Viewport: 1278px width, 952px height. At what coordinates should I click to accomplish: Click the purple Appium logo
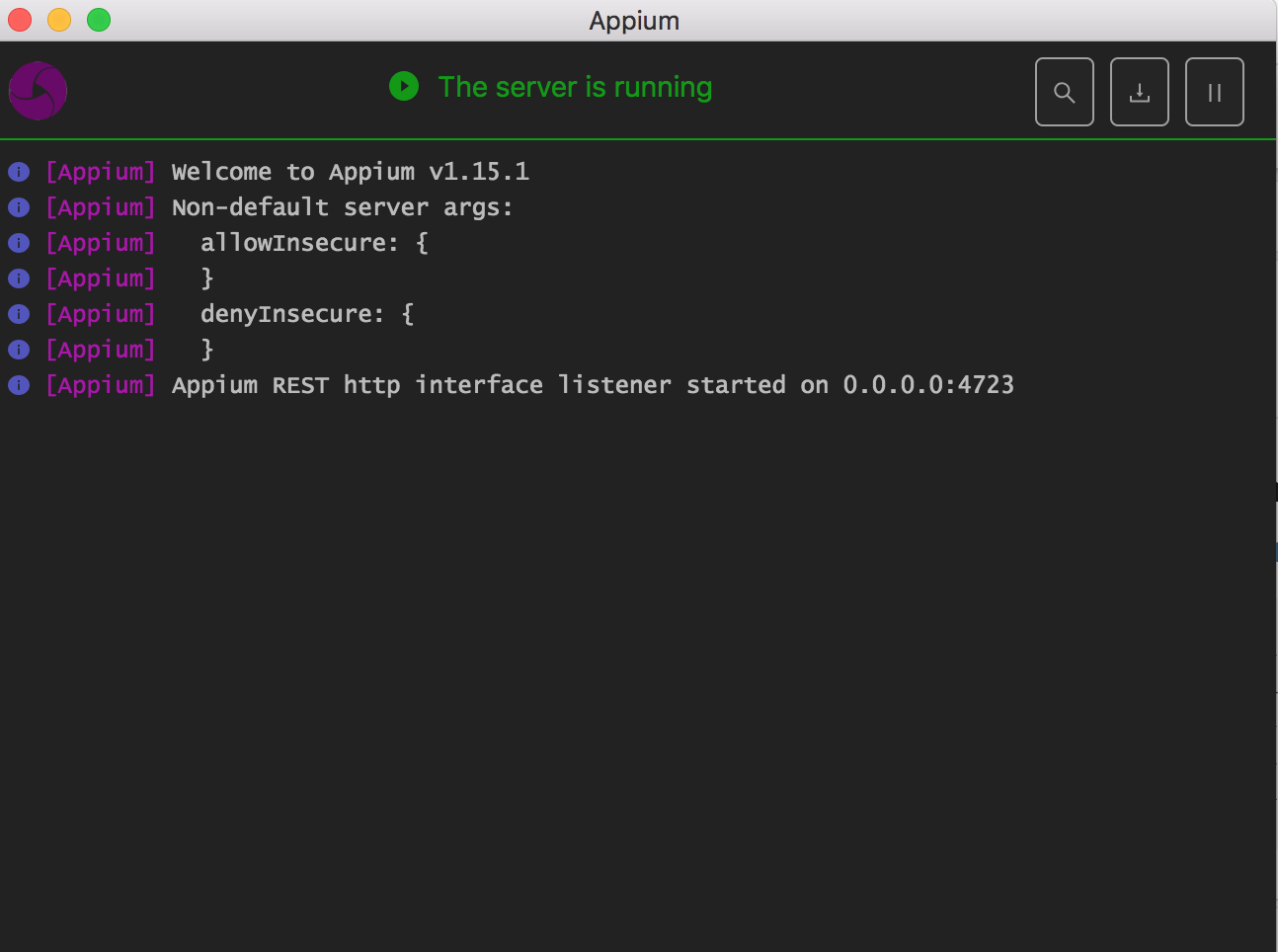(38, 91)
